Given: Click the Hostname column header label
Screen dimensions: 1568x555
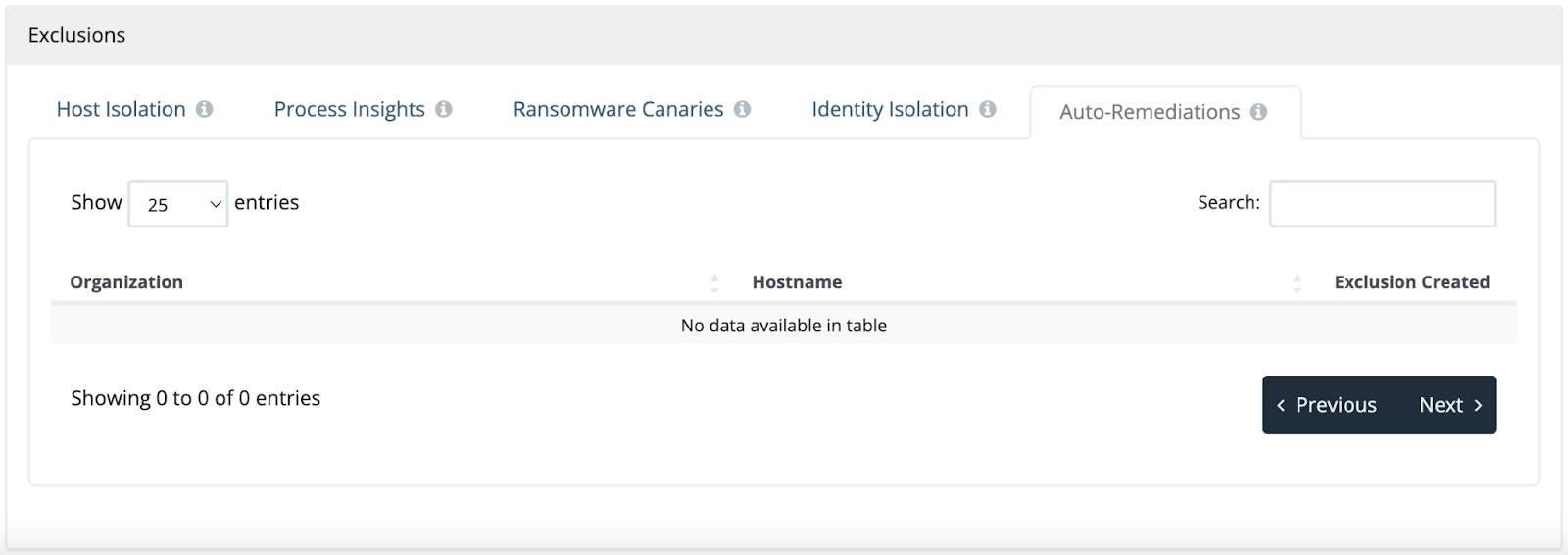Looking at the screenshot, I should pos(797,282).
